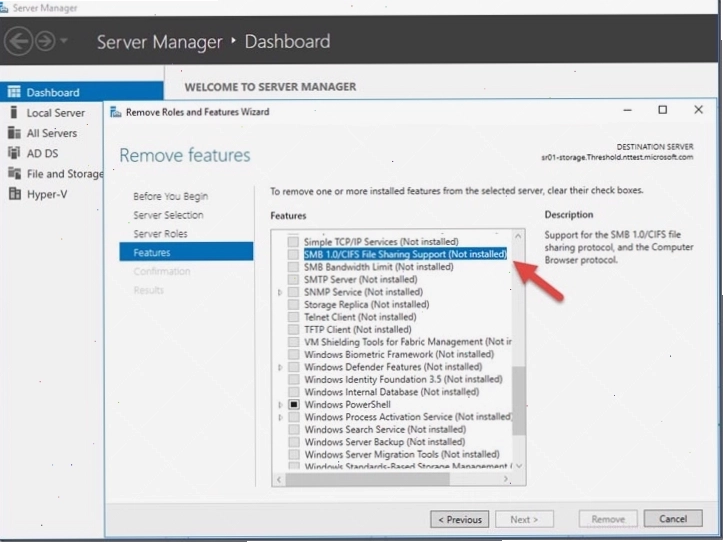Screen dimensions: 723x543
Task: Click the File and Storage Services icon
Action: pyautogui.click(x=14, y=173)
